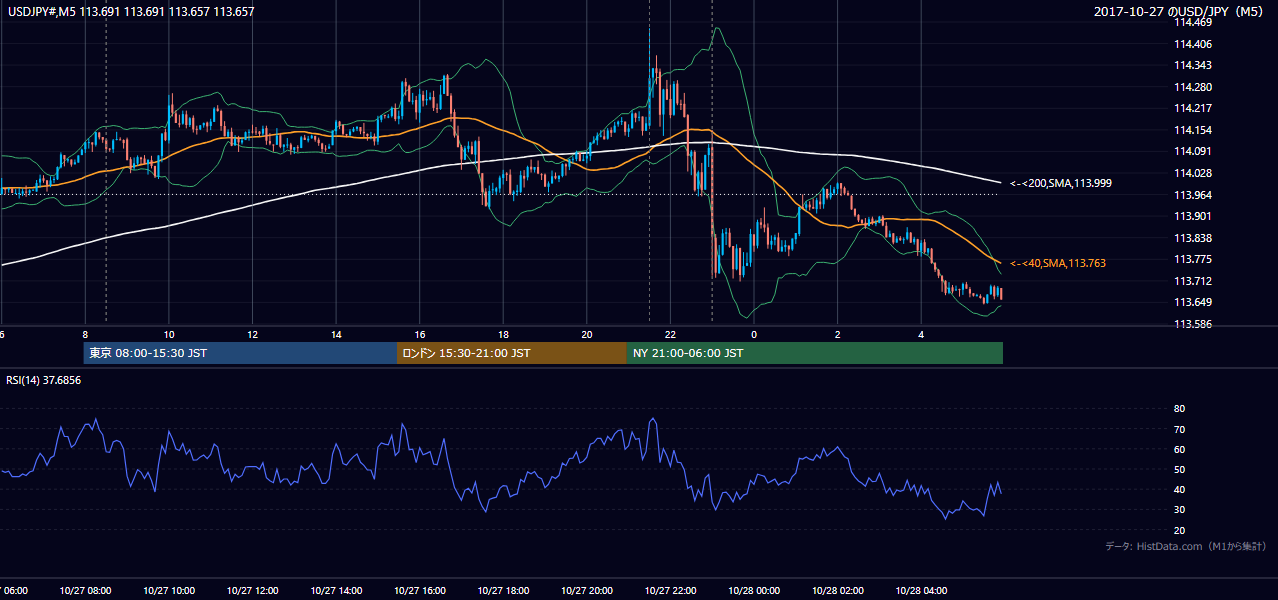
Task: Click the RSI 70 level label
Action: (x=1179, y=429)
